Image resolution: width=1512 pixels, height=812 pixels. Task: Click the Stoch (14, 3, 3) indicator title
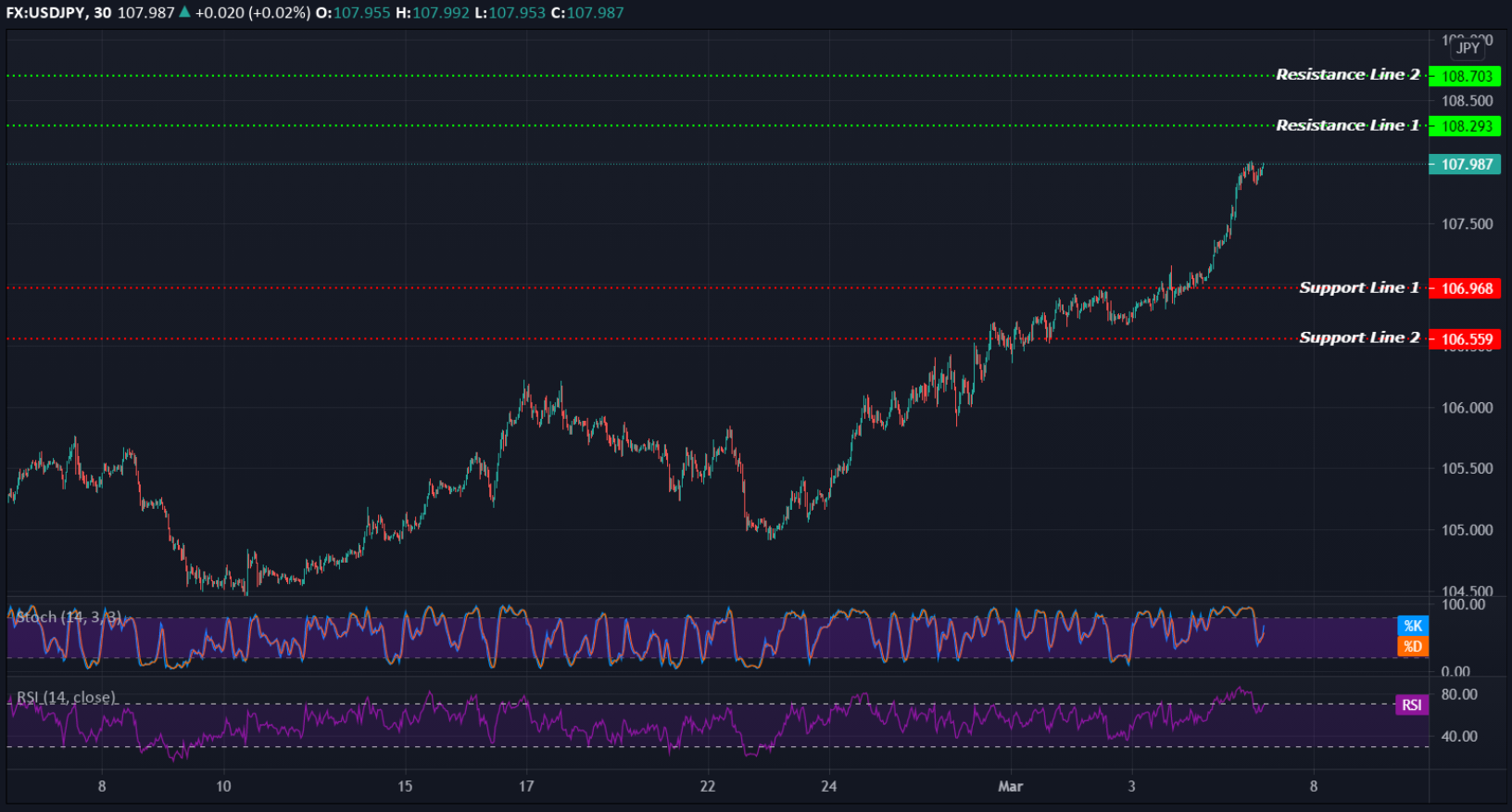[x=69, y=616]
